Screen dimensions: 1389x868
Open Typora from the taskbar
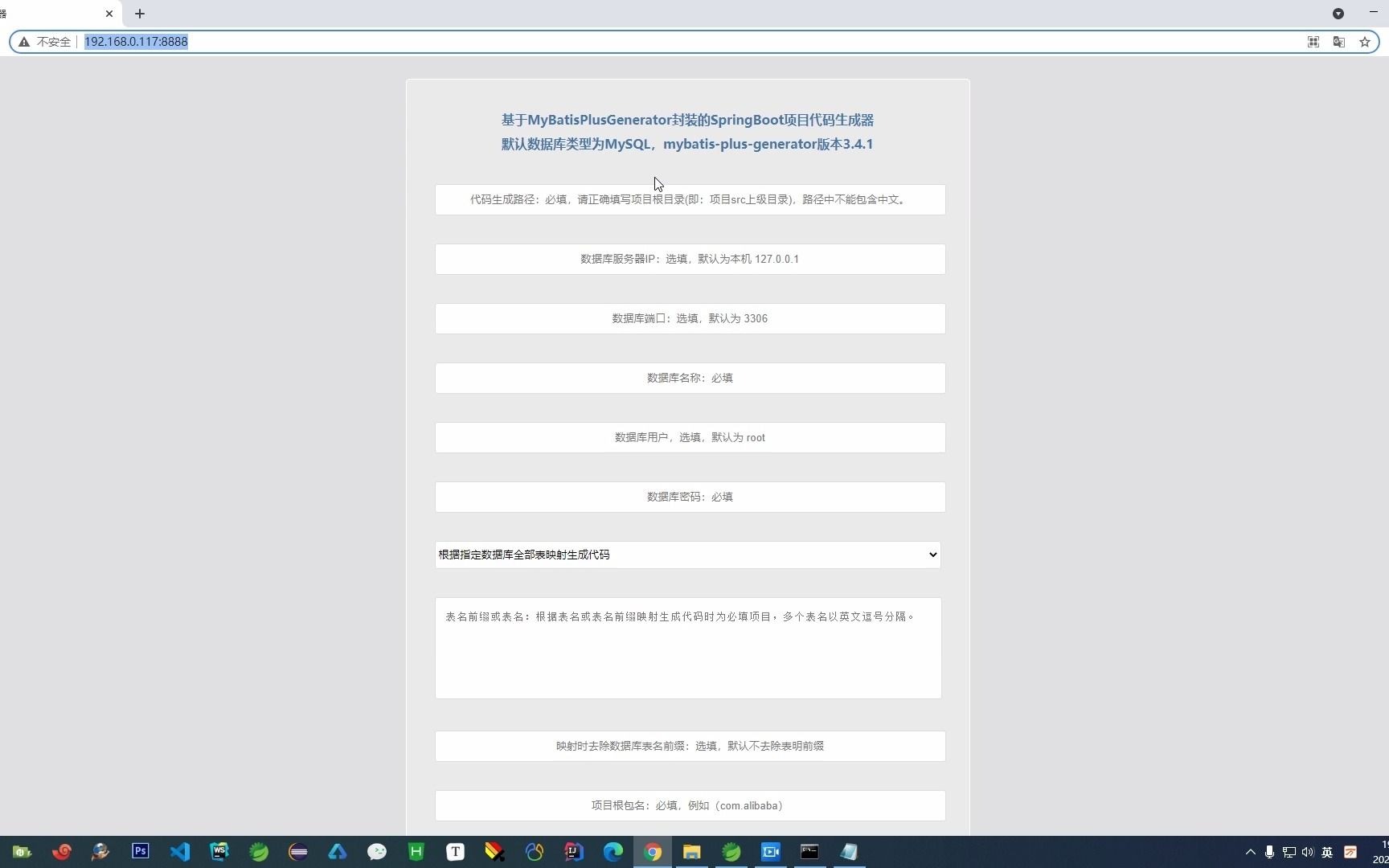point(456,851)
